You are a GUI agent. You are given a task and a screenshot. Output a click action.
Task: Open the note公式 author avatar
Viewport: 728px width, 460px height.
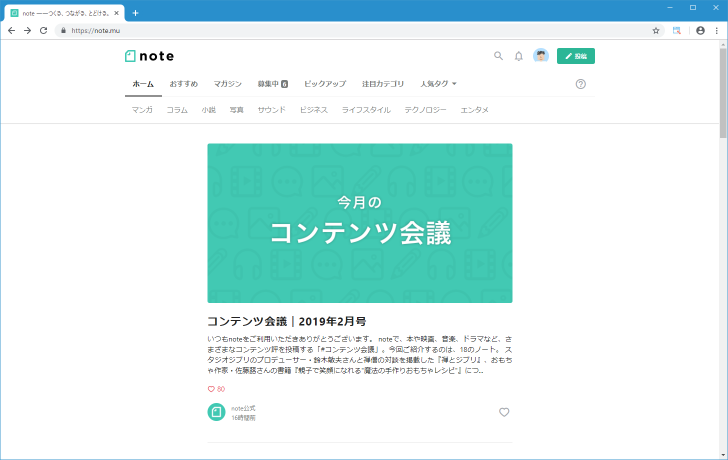[x=216, y=412]
